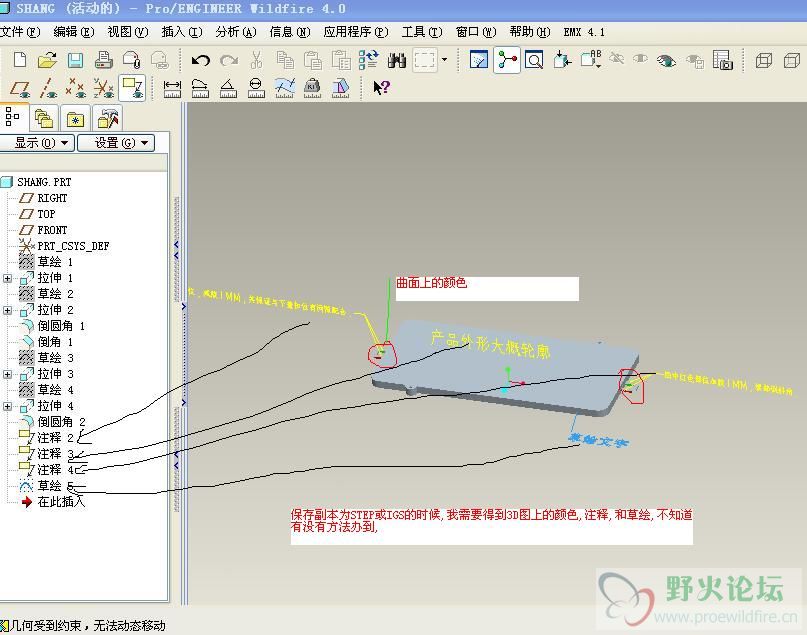Toggle datum axis display
Screen dimensions: 807x635
tap(48, 89)
